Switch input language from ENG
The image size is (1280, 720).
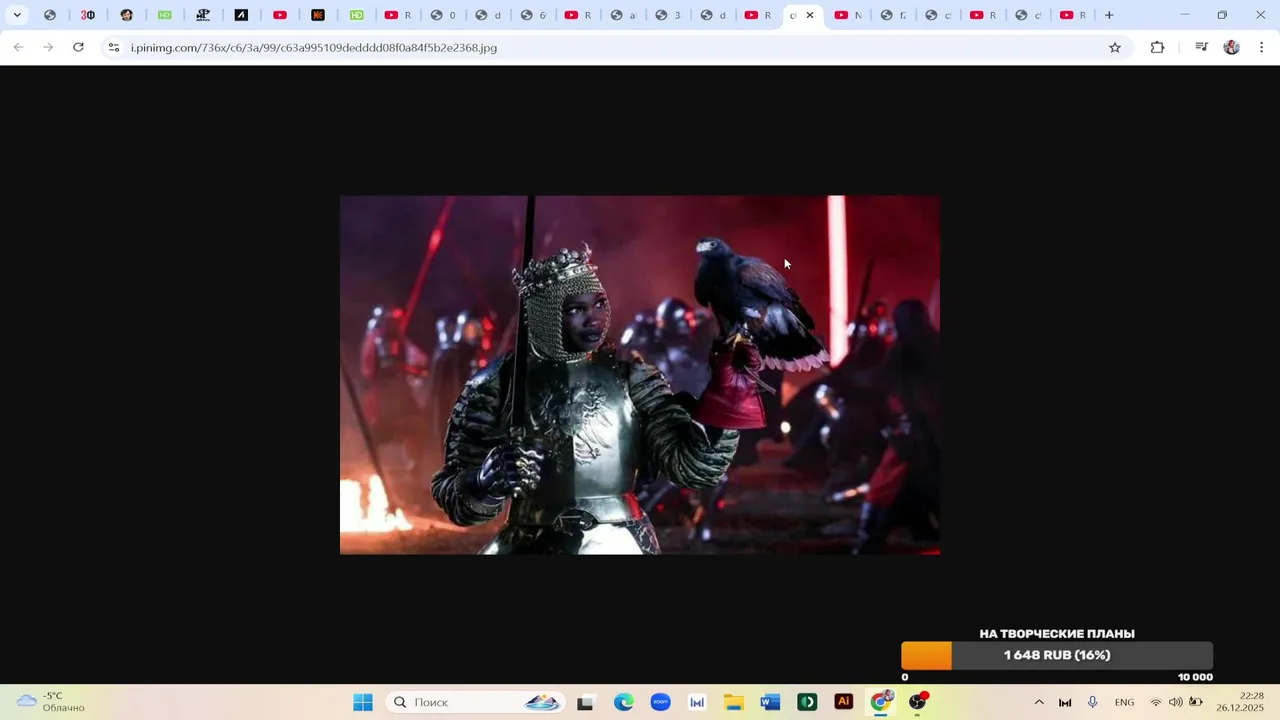coord(1124,702)
